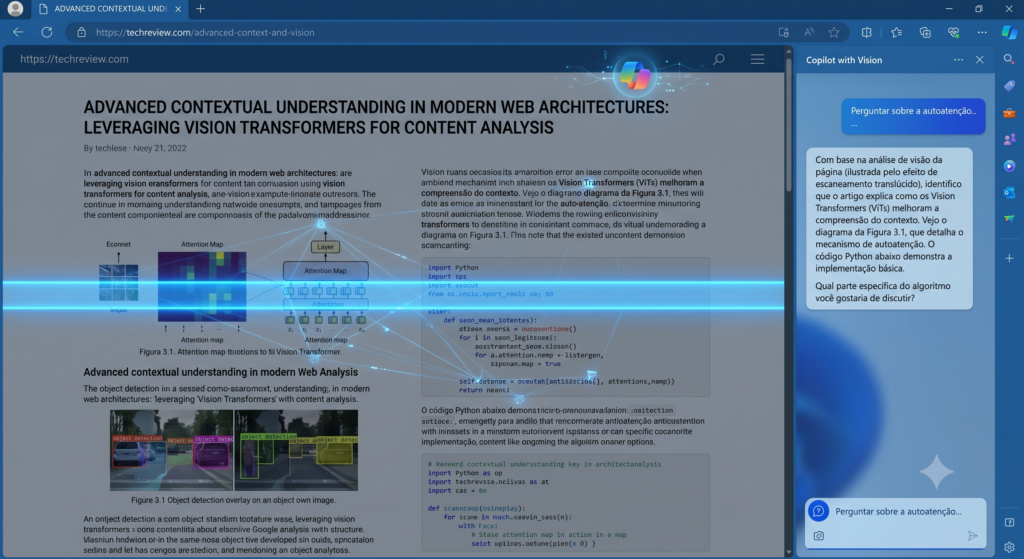Toggle the Copilot icon in the toolbar
1024x559 pixels.
coord(1009,32)
